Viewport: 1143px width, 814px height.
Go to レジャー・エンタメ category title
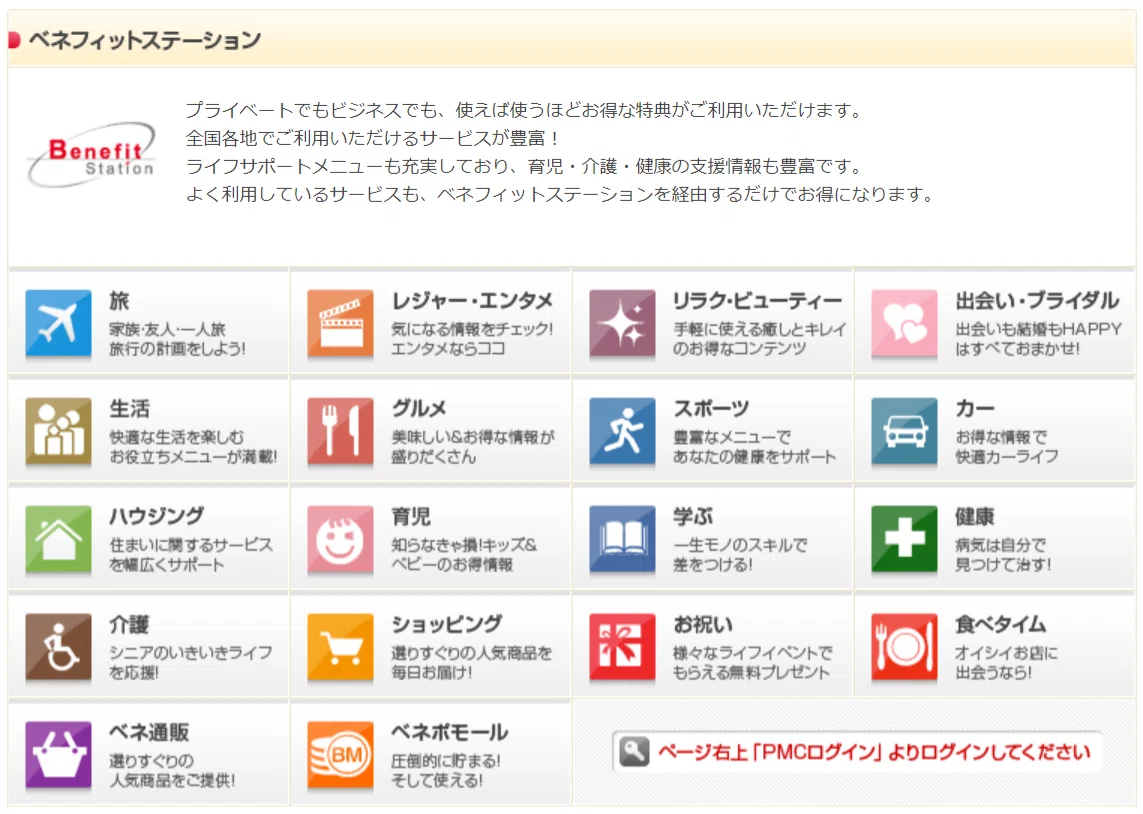point(472,300)
